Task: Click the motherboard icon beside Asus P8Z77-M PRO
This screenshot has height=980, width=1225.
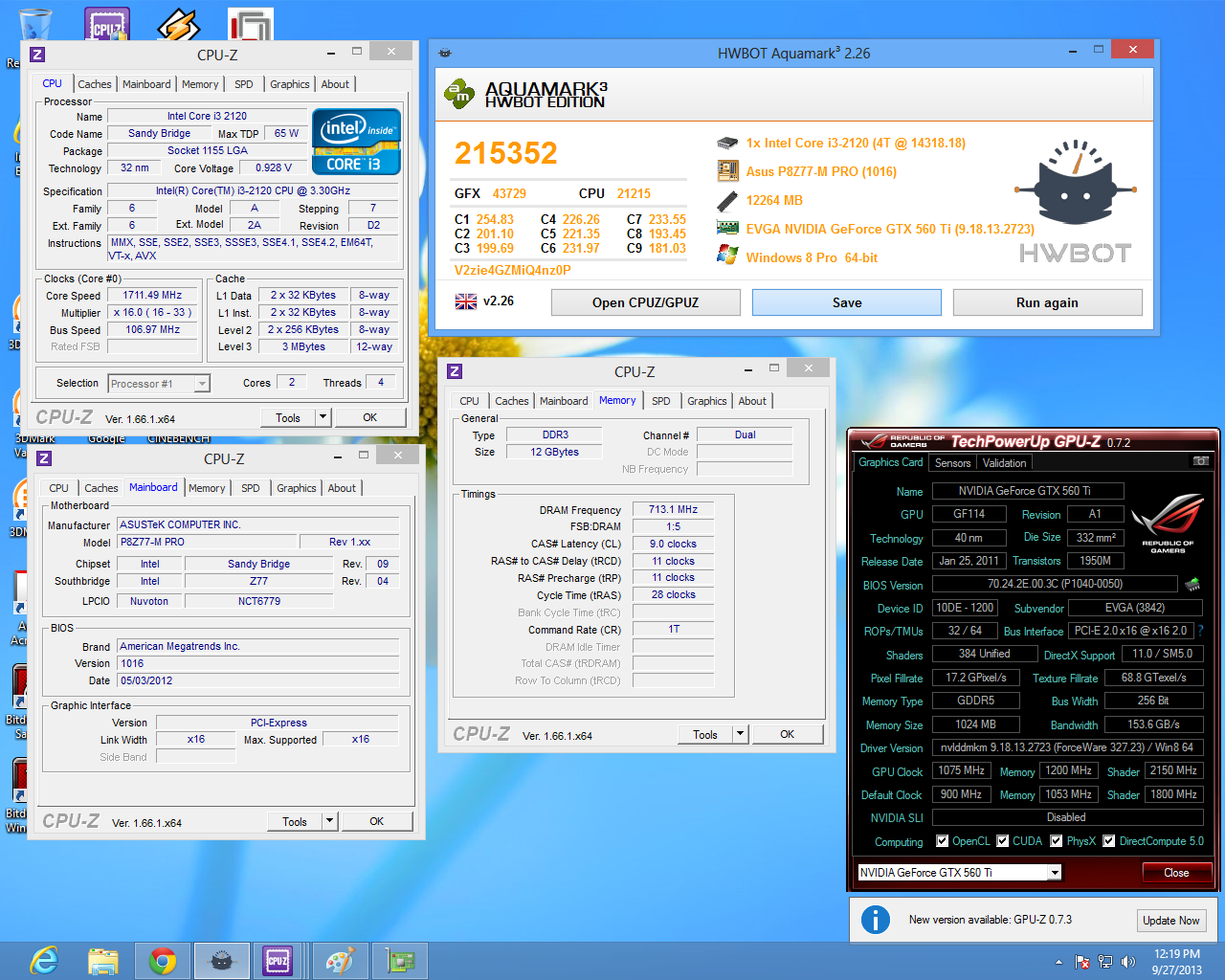Action: click(727, 171)
